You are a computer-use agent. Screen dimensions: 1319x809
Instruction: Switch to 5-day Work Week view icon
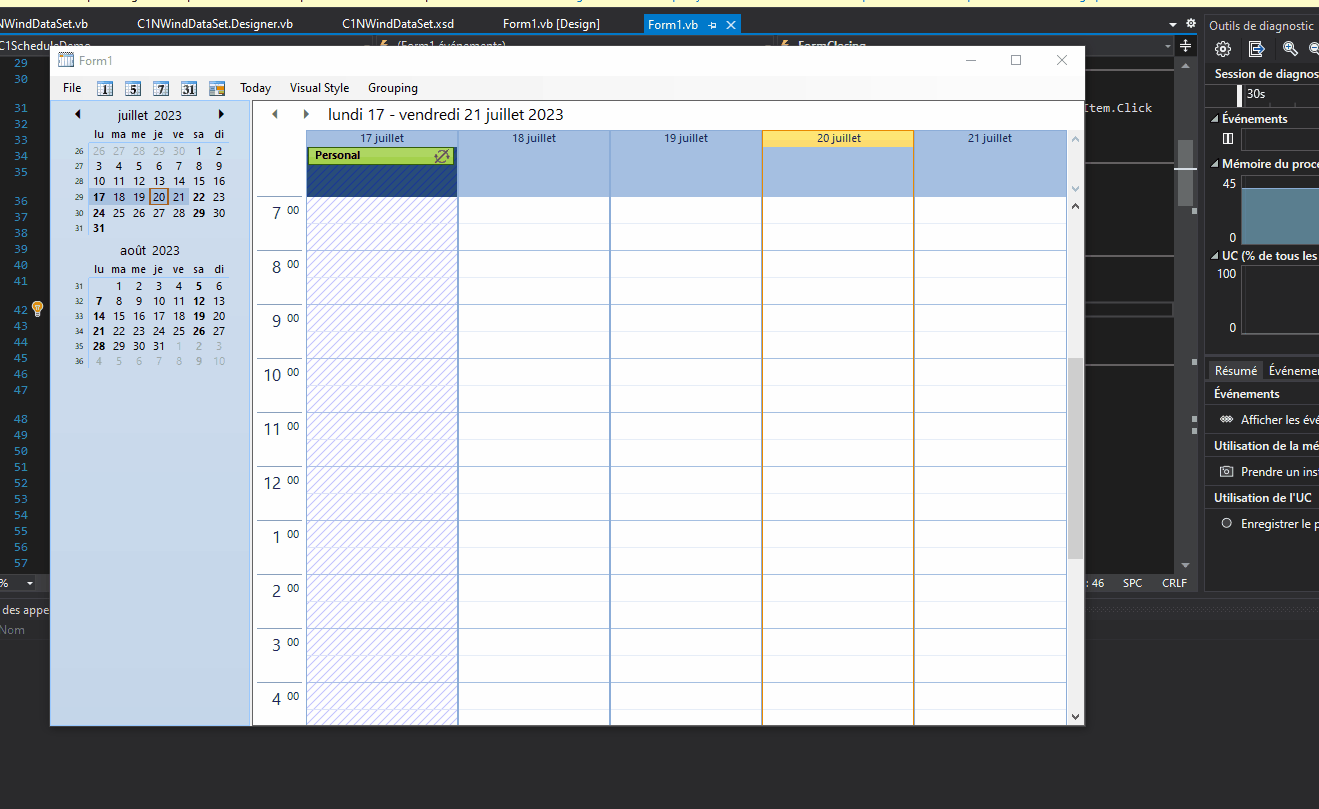[133, 88]
